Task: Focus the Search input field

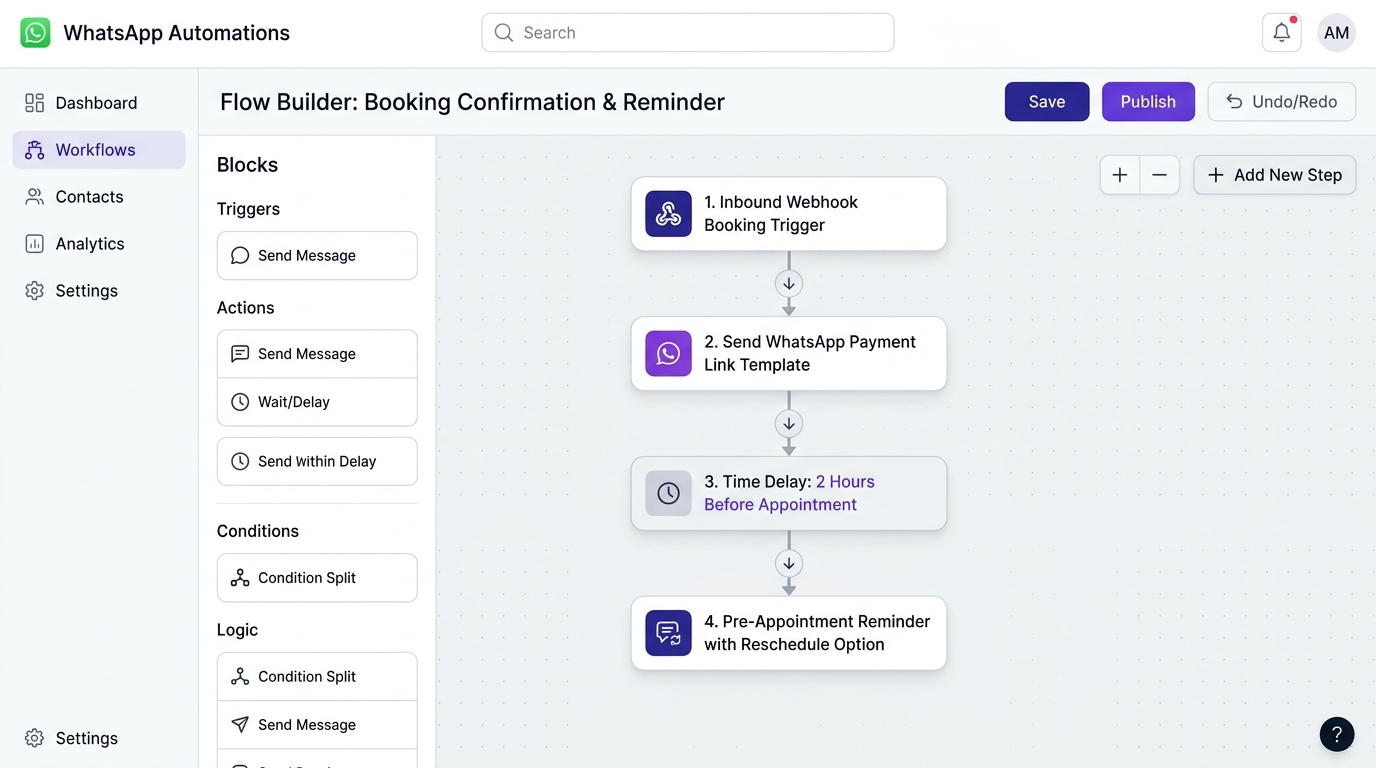Action: coord(688,33)
